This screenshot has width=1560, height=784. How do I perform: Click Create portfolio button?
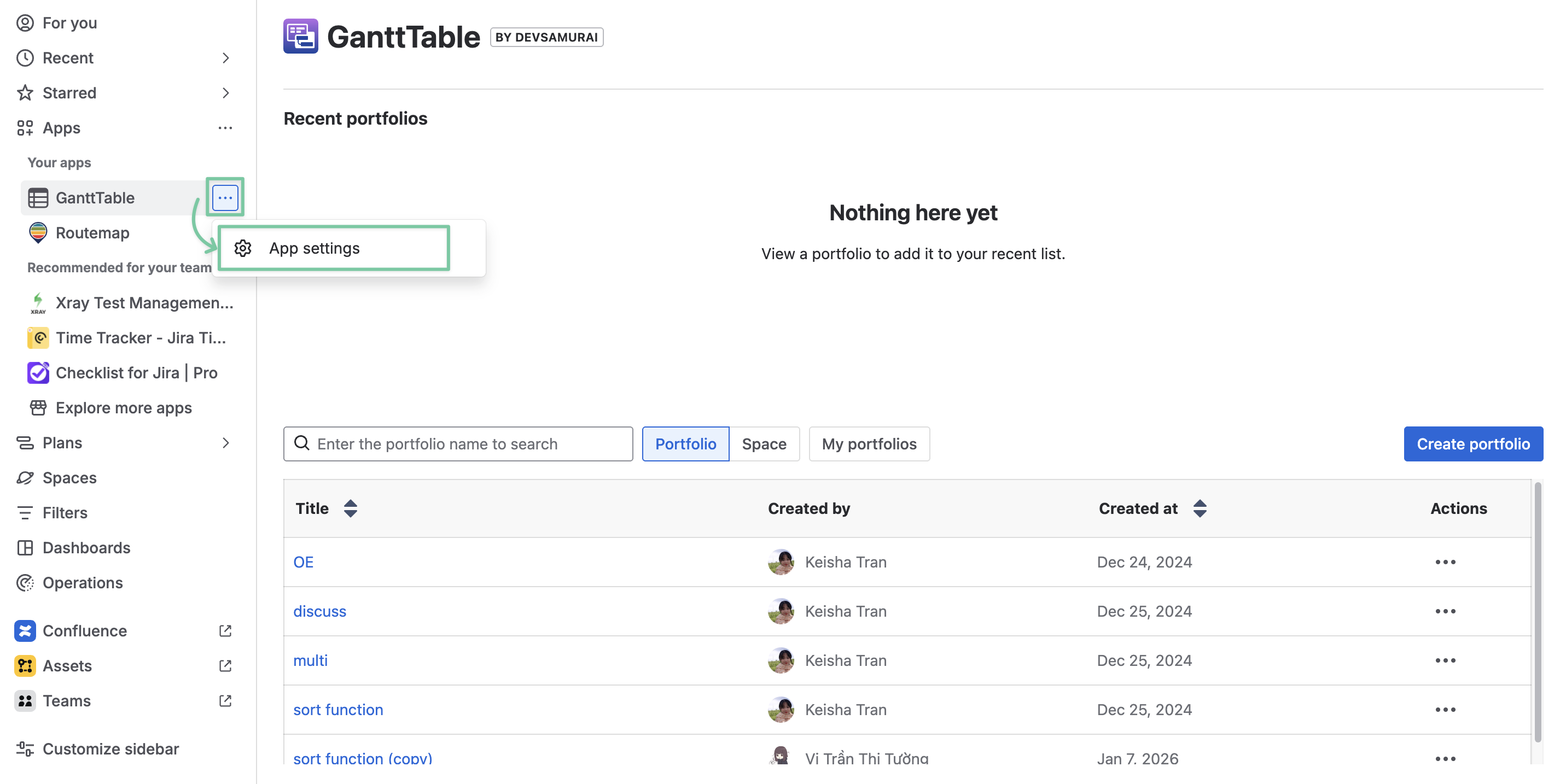pos(1474,444)
